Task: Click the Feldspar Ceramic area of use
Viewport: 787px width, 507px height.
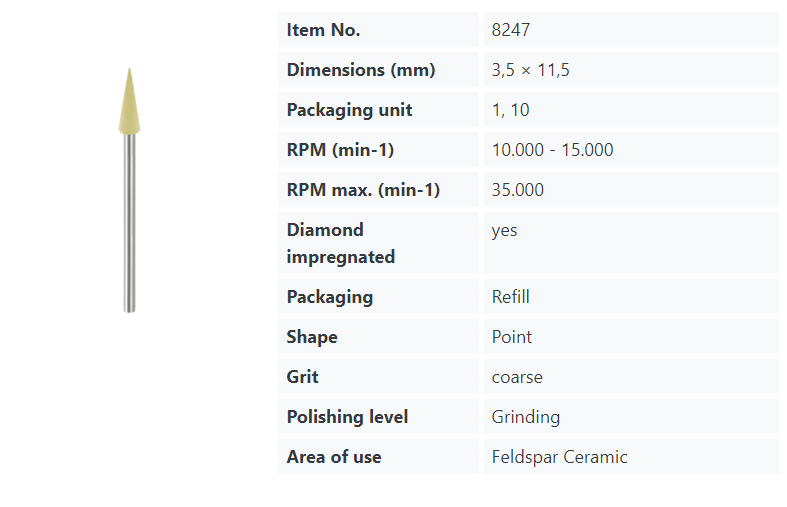Action: [559, 457]
